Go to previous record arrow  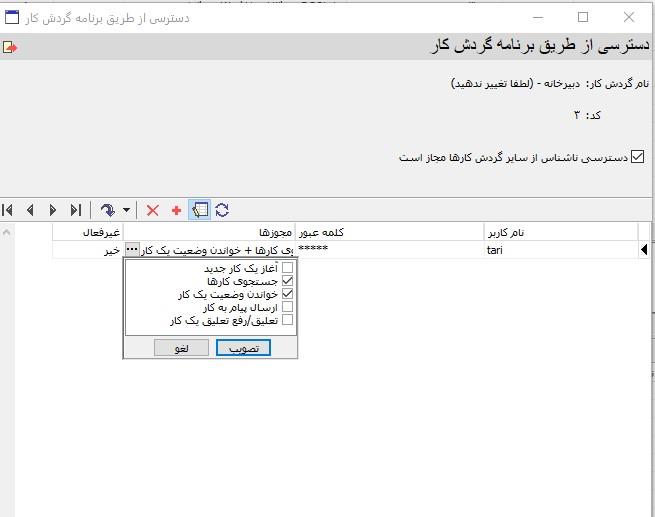[x=30, y=210]
